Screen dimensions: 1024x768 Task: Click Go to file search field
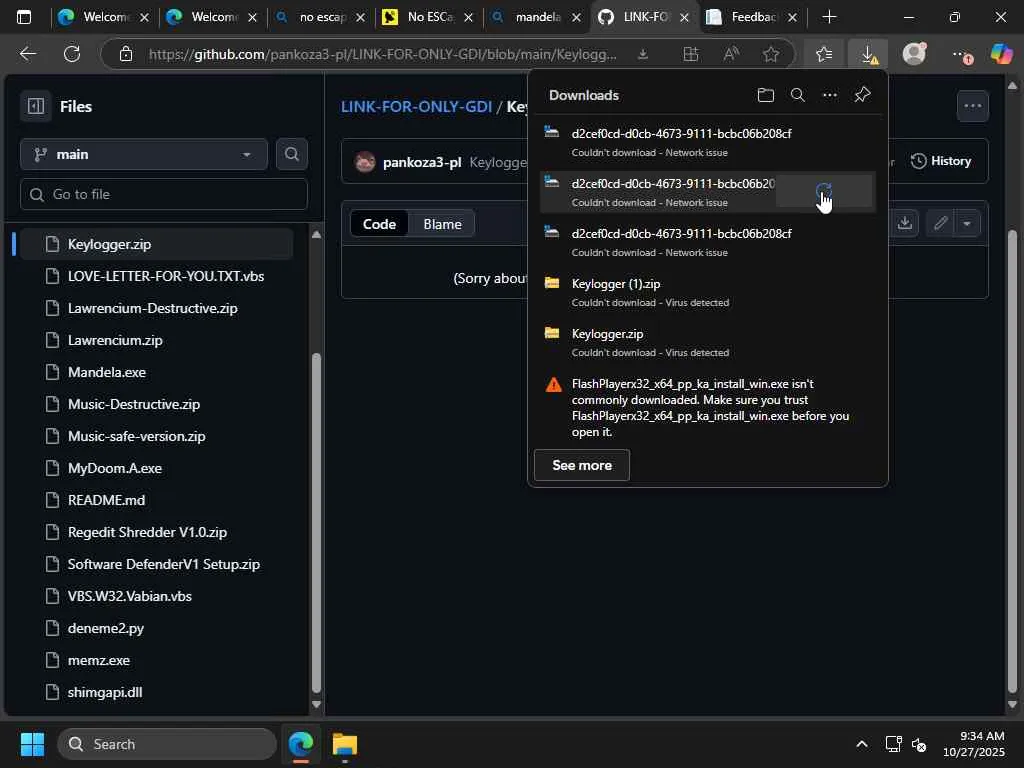[x=164, y=194]
